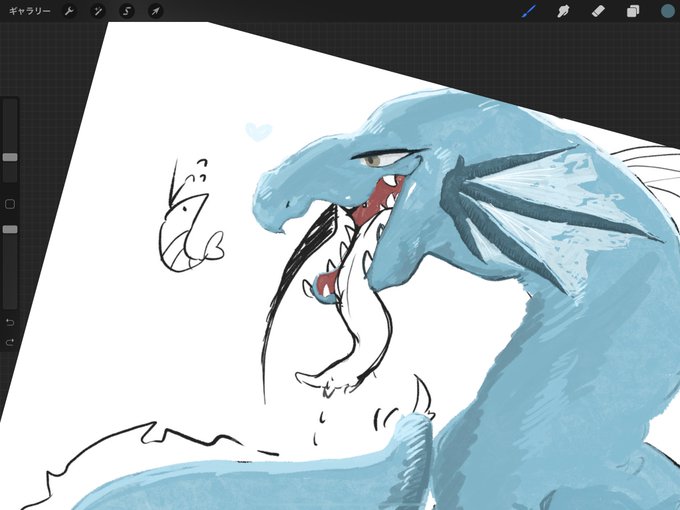Select the Brush paint tool
This screenshot has height=510, width=680.
click(x=529, y=11)
